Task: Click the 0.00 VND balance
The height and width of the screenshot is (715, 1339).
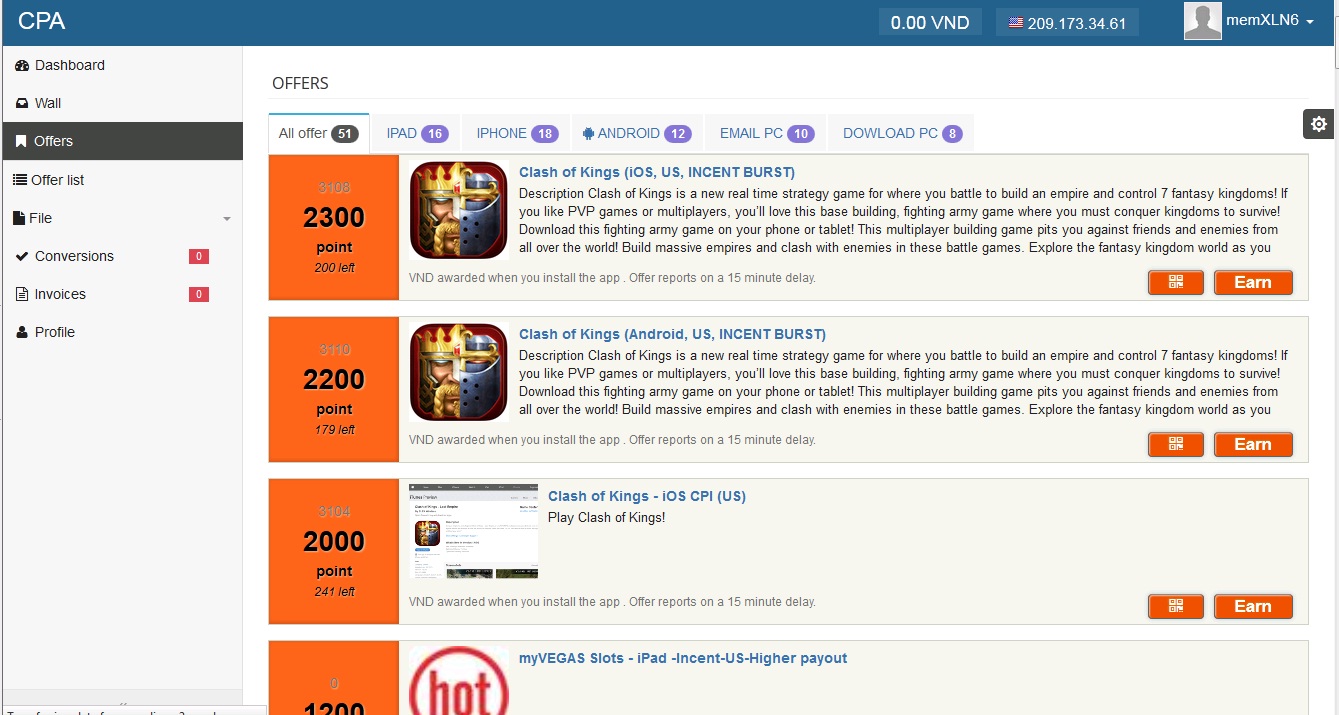Action: tap(930, 23)
